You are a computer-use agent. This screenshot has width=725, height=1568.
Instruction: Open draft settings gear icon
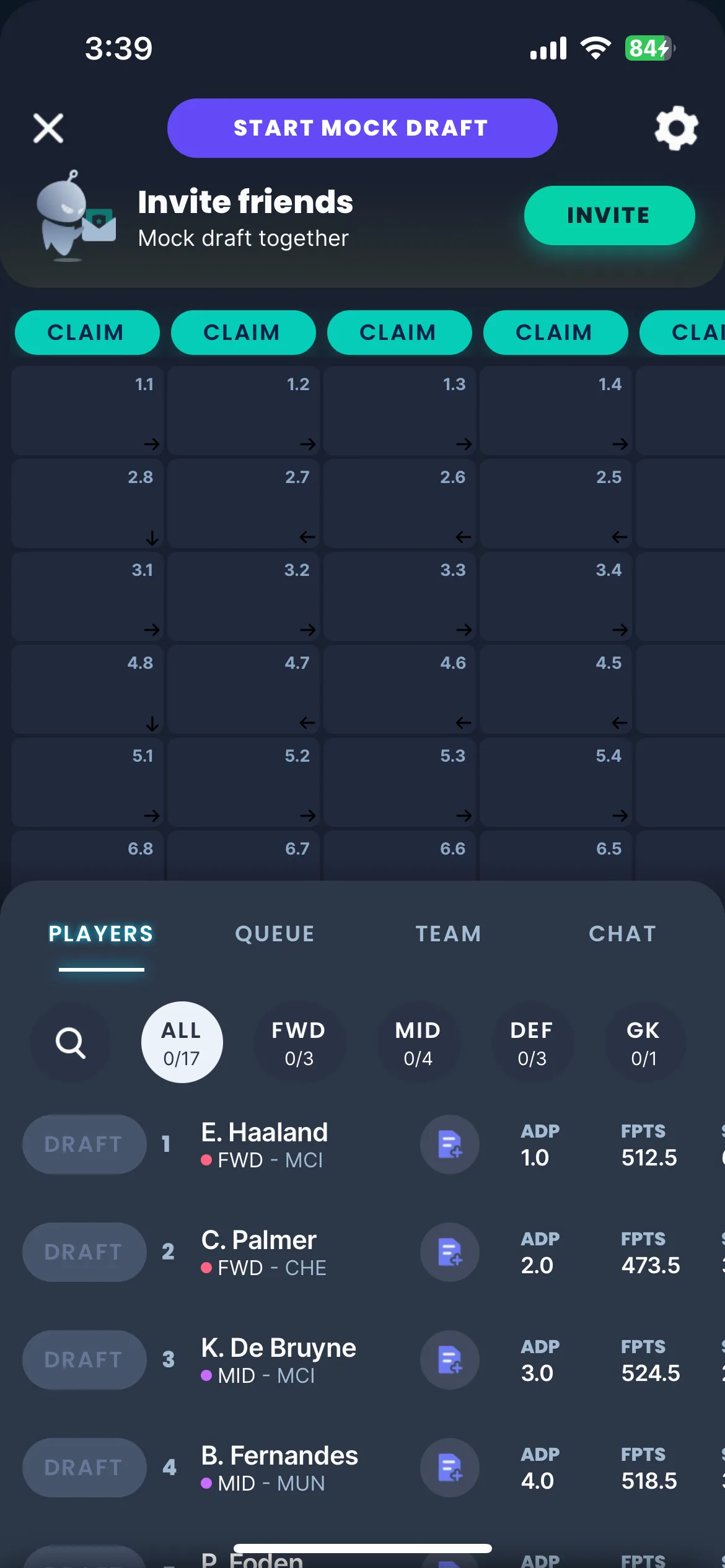[x=676, y=128]
